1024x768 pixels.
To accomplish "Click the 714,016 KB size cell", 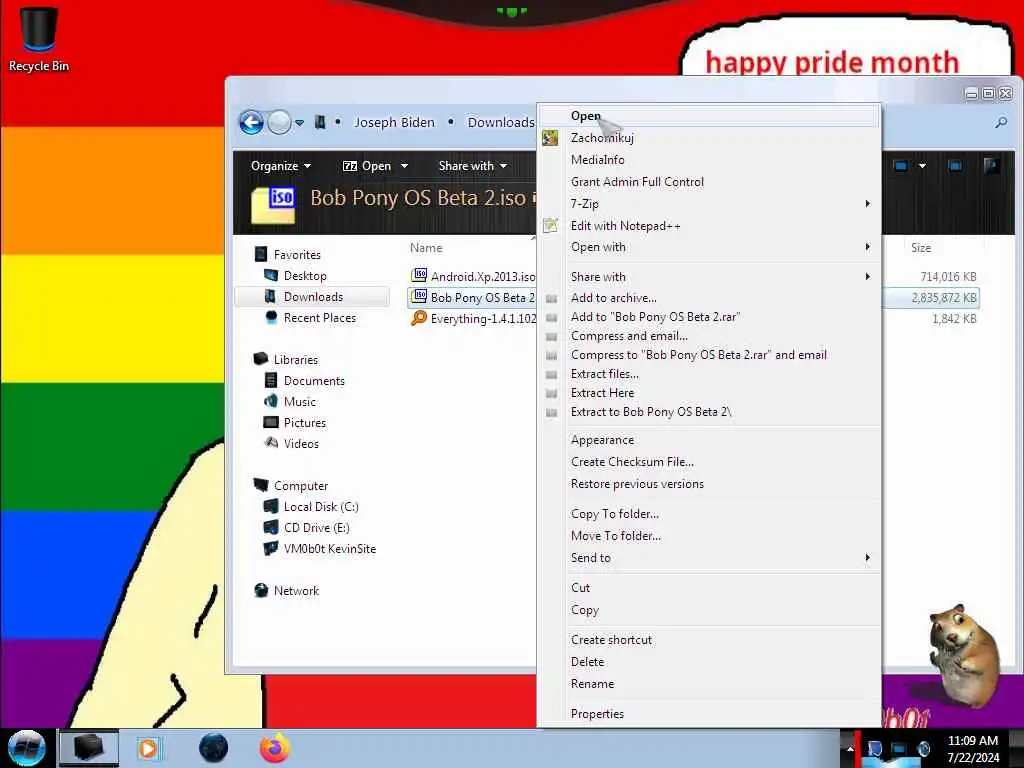I will (x=948, y=276).
